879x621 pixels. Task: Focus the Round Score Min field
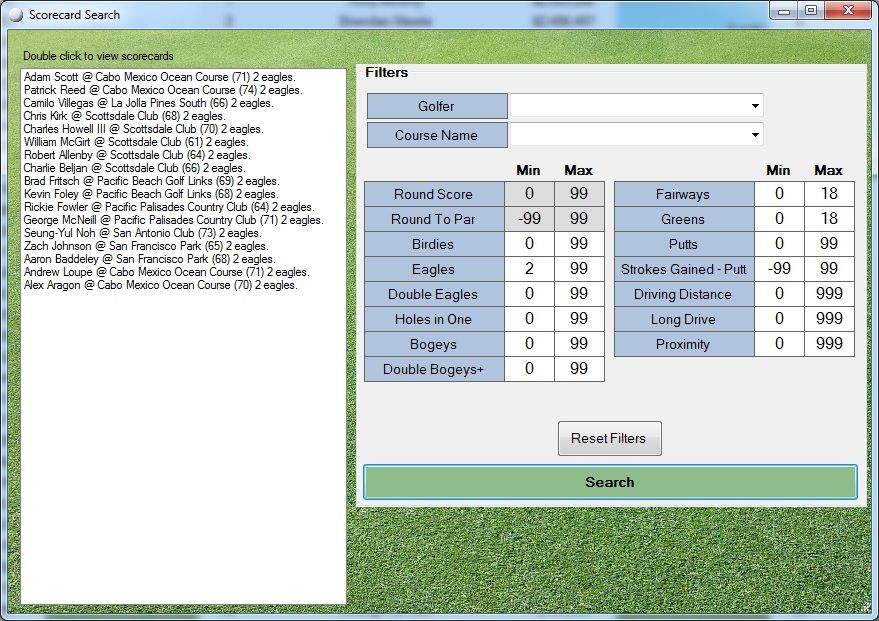[x=529, y=194]
